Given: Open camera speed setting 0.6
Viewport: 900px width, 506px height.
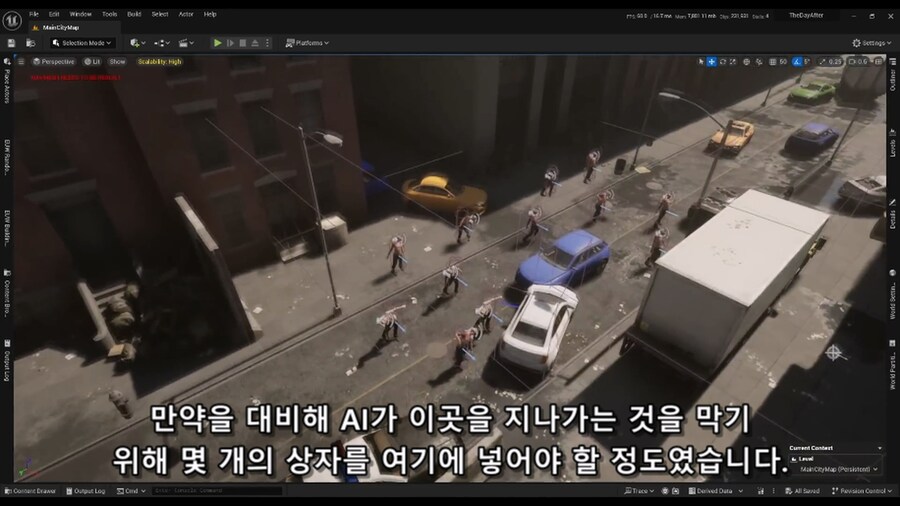Looking at the screenshot, I should pos(858,61).
